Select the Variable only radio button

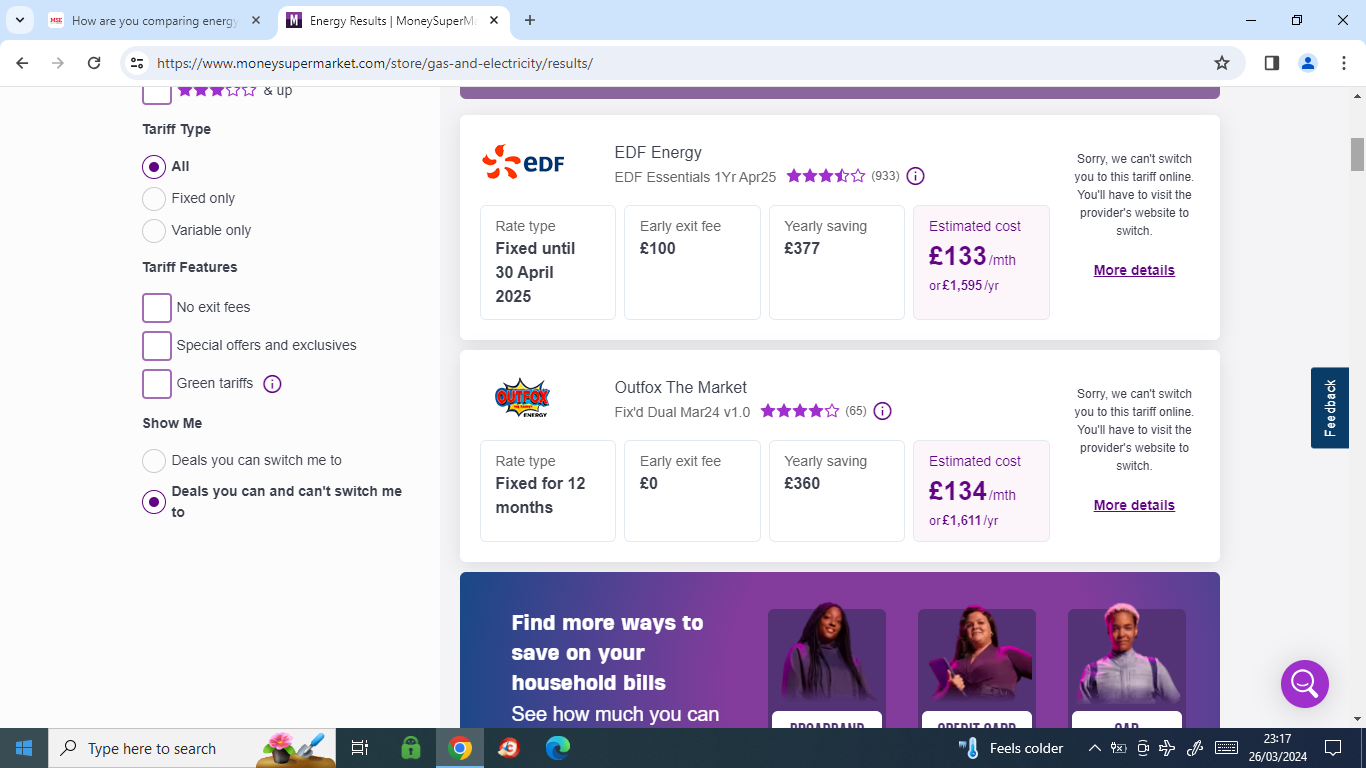click(x=153, y=230)
